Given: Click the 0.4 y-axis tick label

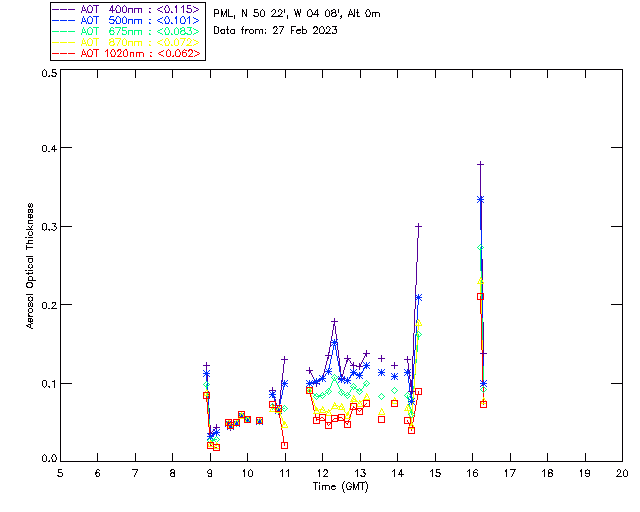Looking at the screenshot, I should (x=49, y=148).
